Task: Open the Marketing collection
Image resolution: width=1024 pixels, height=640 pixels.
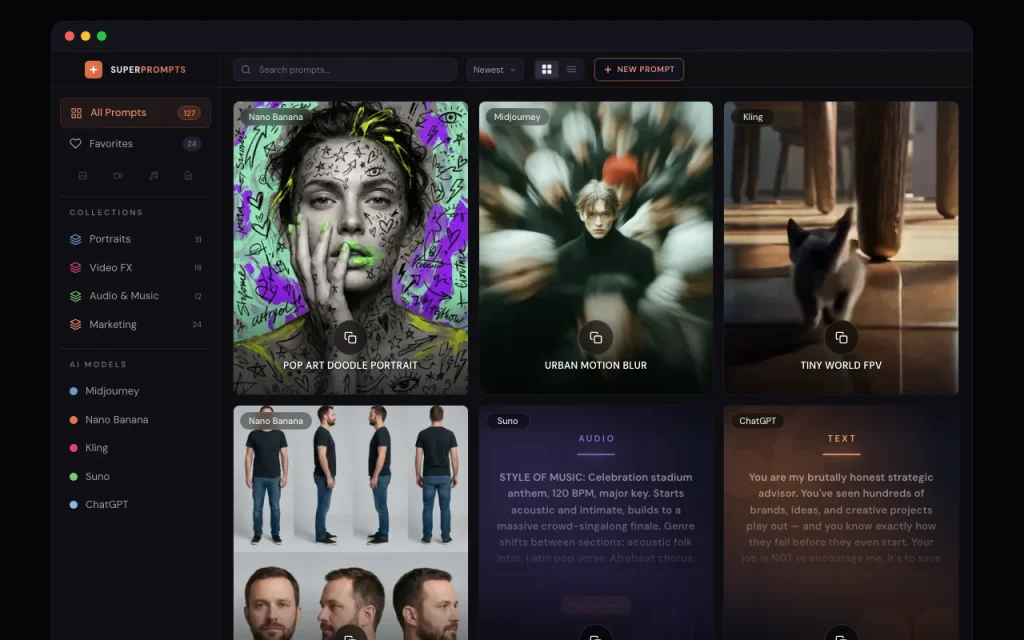Action: tap(135, 325)
